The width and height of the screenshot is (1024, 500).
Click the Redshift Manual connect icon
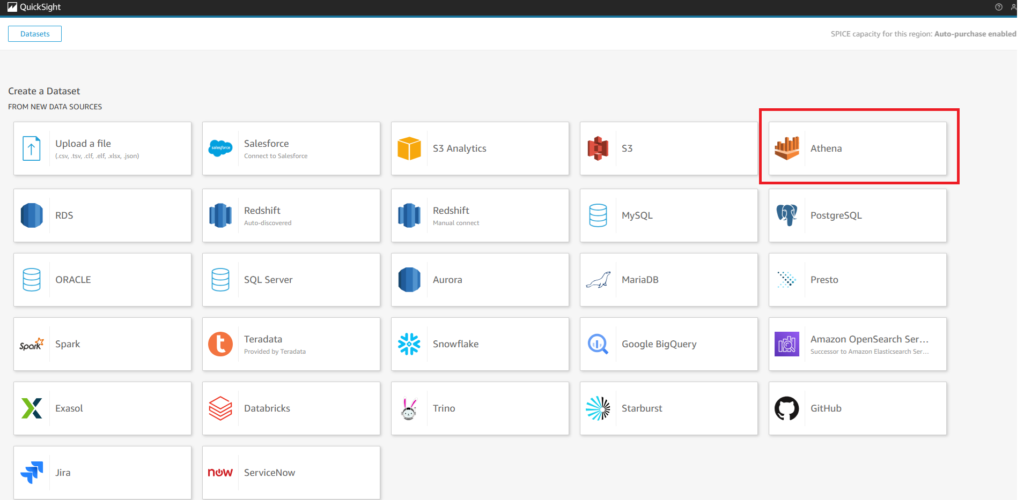(x=409, y=215)
